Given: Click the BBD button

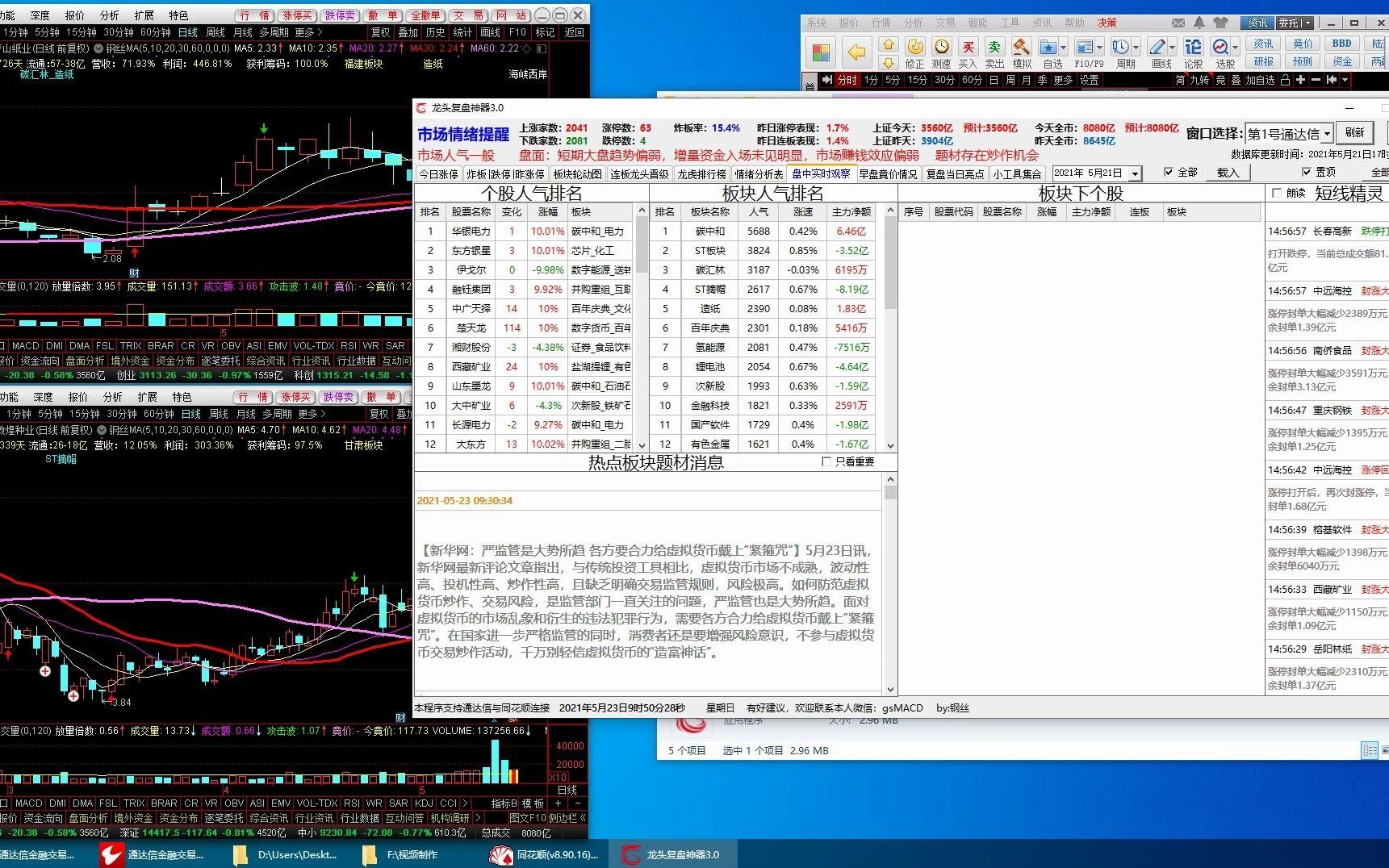Looking at the screenshot, I should (1342, 44).
